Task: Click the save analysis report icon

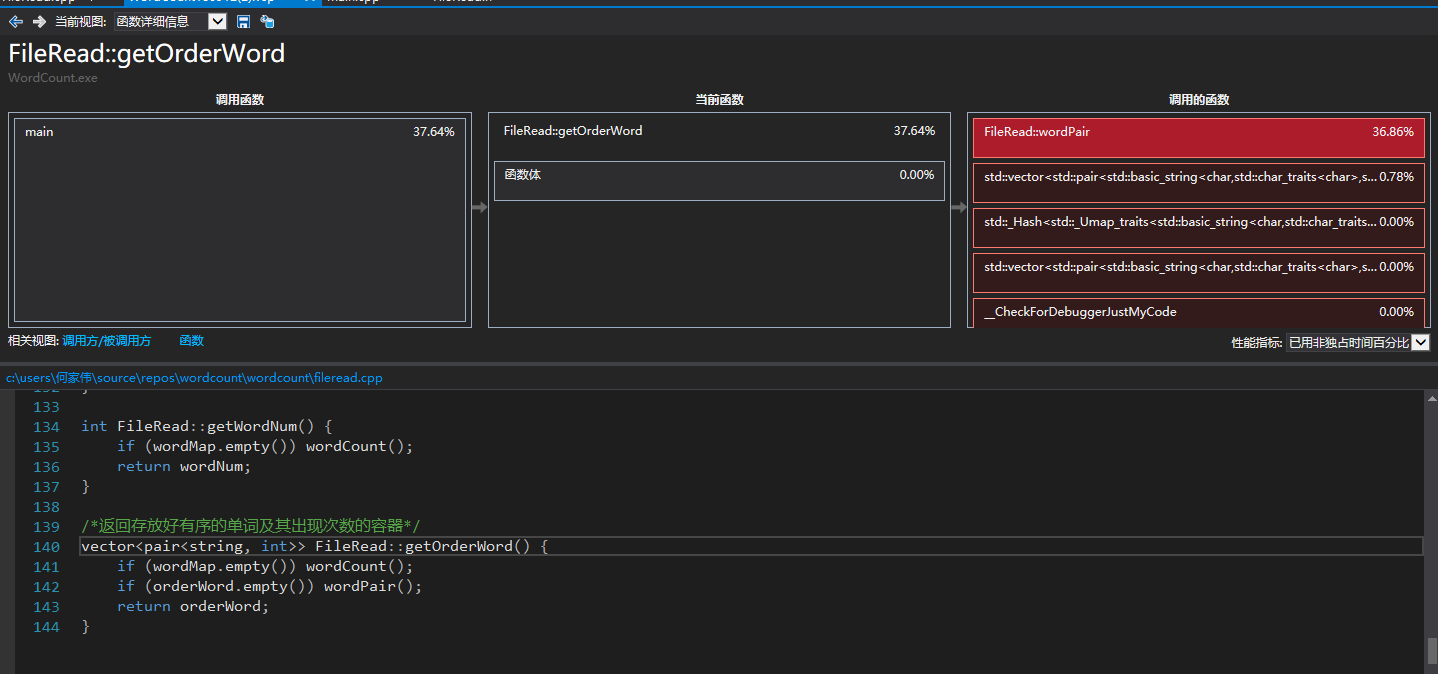Action: pos(243,21)
